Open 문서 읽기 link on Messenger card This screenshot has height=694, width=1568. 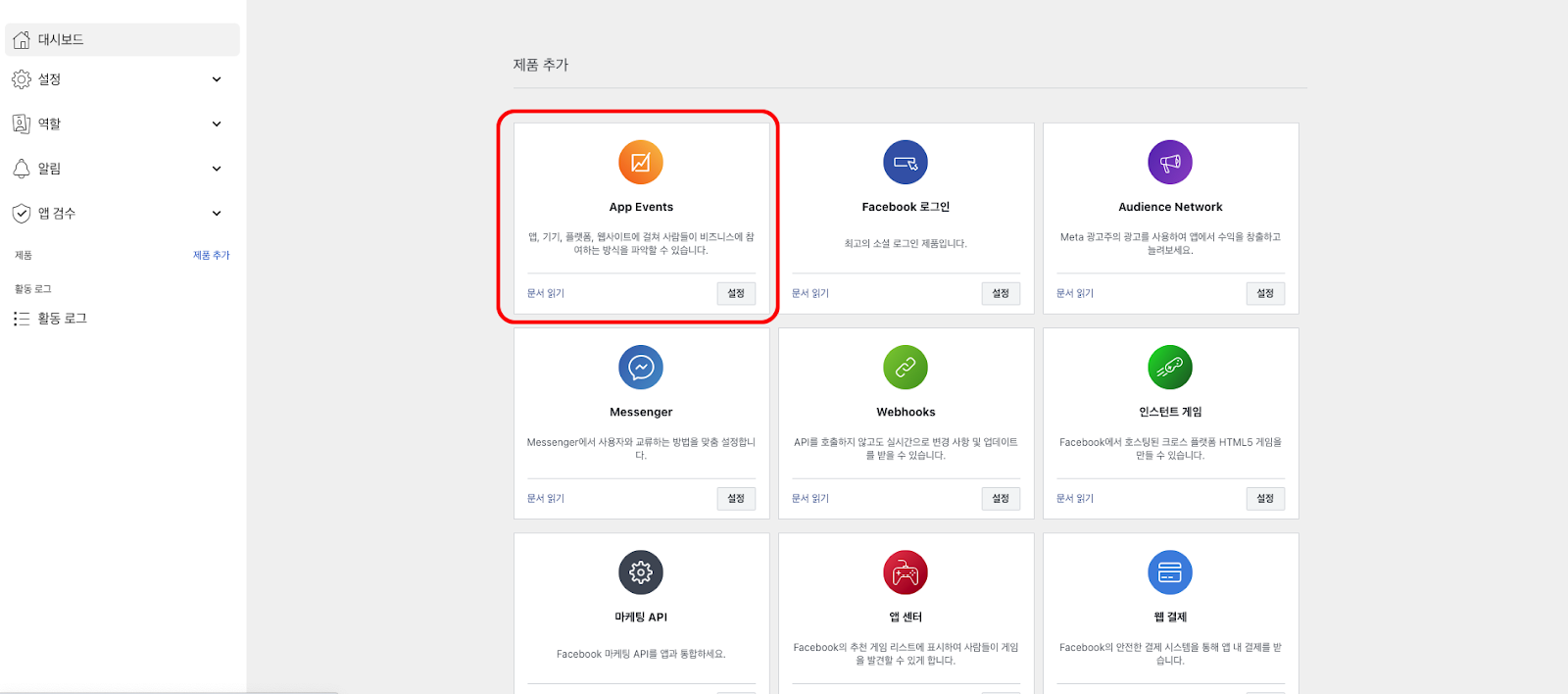546,498
